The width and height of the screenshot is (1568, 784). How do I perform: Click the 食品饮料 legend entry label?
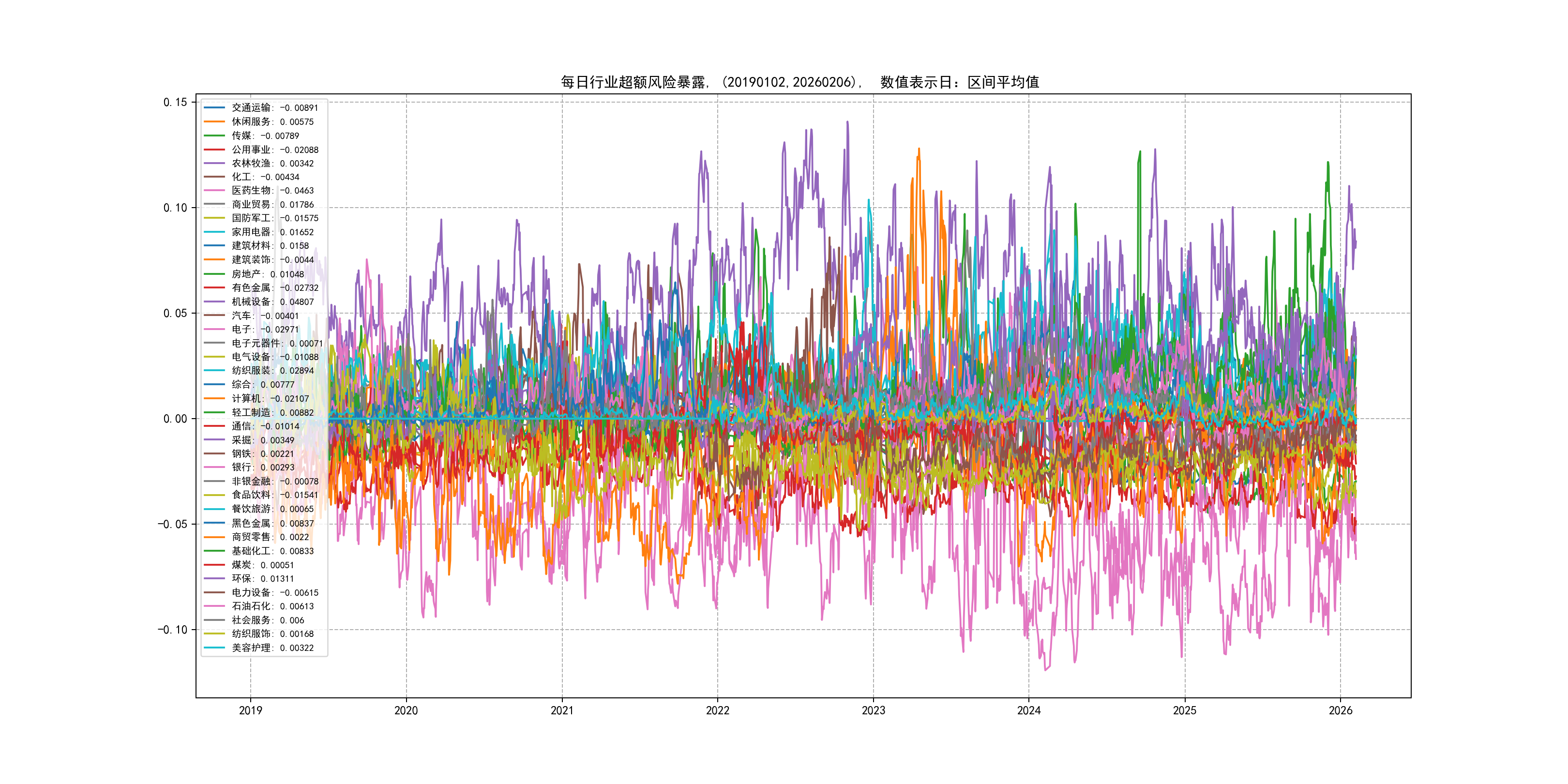pos(275,495)
